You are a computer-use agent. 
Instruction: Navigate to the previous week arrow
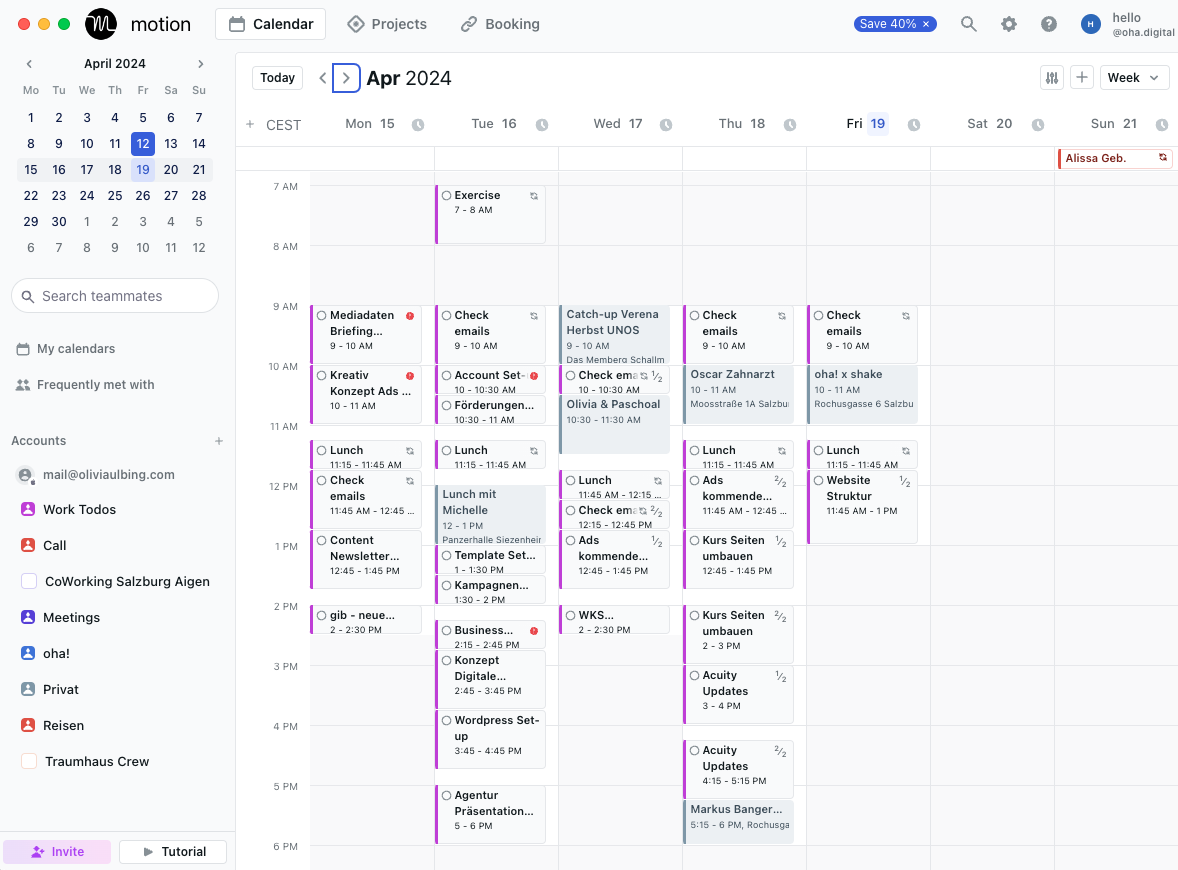coord(322,78)
